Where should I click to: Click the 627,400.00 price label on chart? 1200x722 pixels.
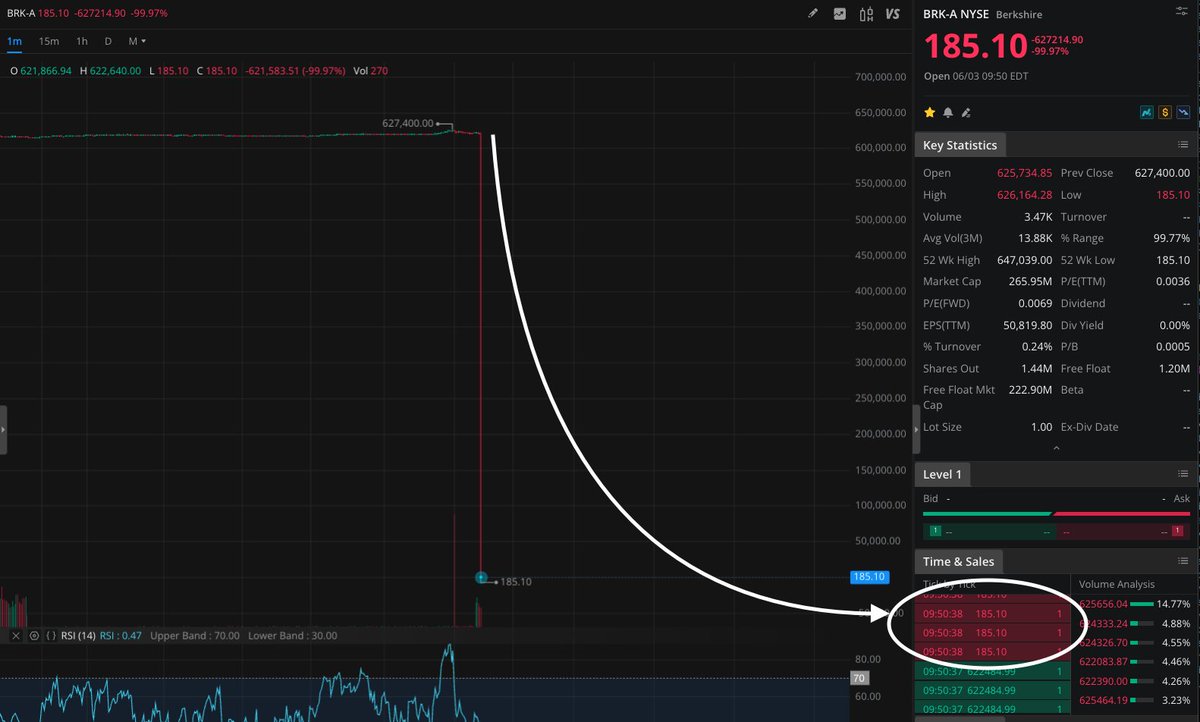coord(408,123)
